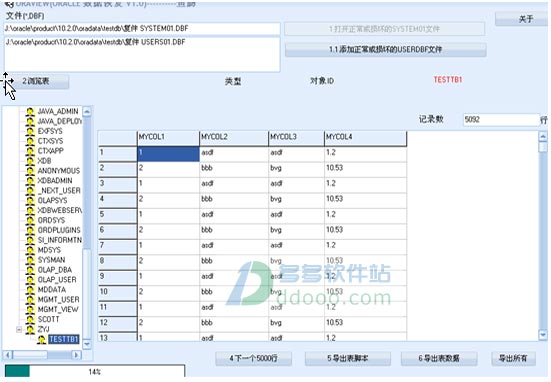551x382 pixels.
Task: Click the SYSTEM01.DBF file path field
Action: (x=142, y=28)
